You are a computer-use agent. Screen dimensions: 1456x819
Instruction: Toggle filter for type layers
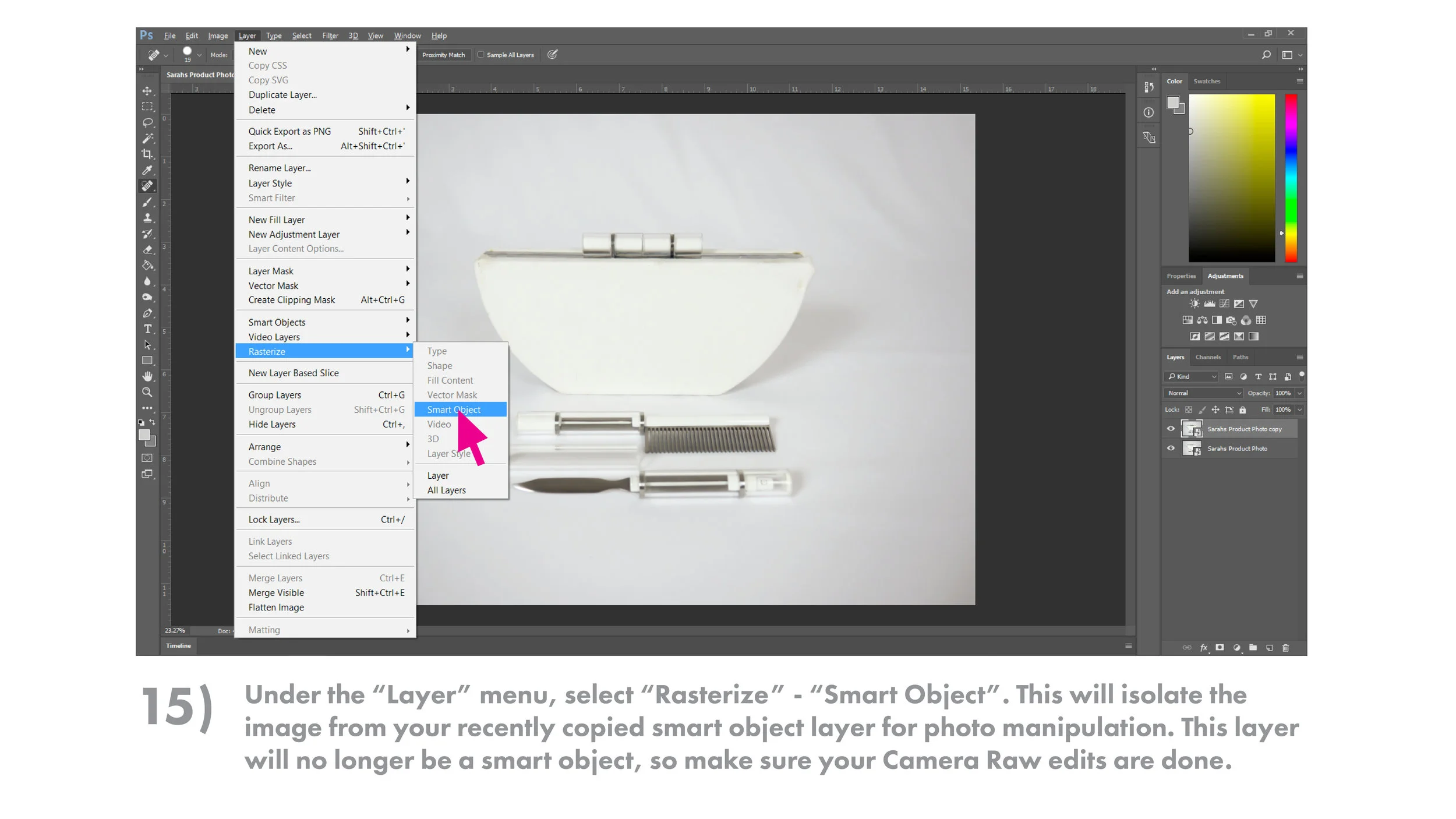click(x=1258, y=377)
